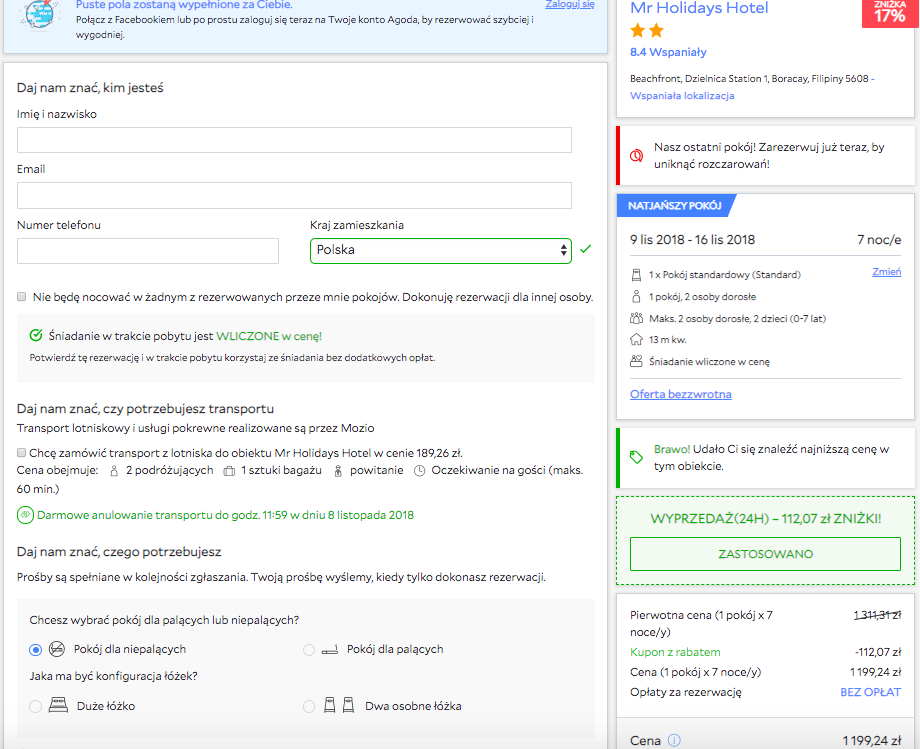Click the large bed icon
Image resolution: width=920 pixels, height=749 pixels.
coord(58,706)
